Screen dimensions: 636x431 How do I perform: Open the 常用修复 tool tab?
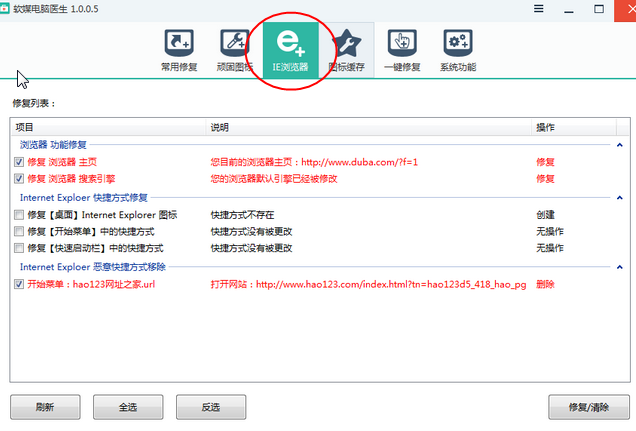point(179,50)
